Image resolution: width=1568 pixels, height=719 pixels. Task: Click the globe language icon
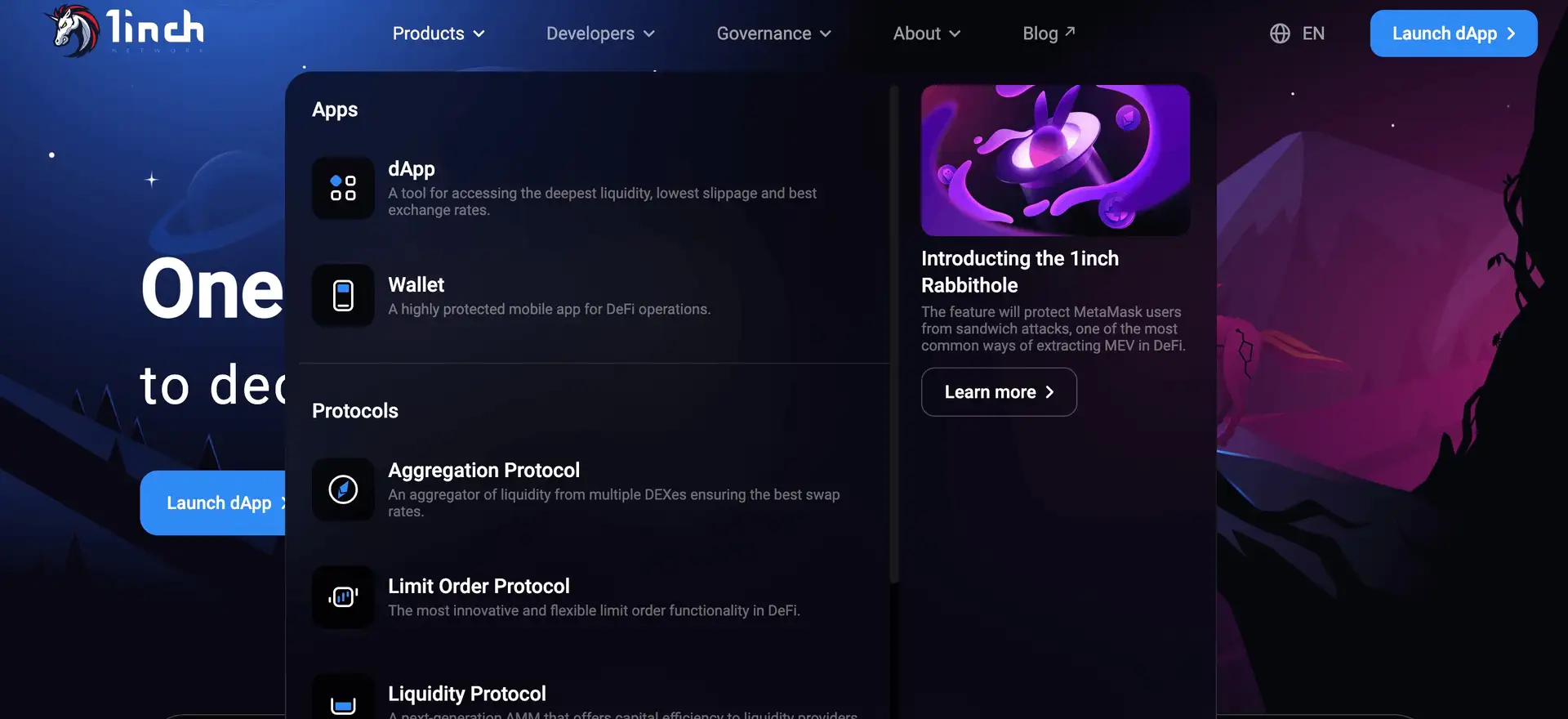[1280, 33]
